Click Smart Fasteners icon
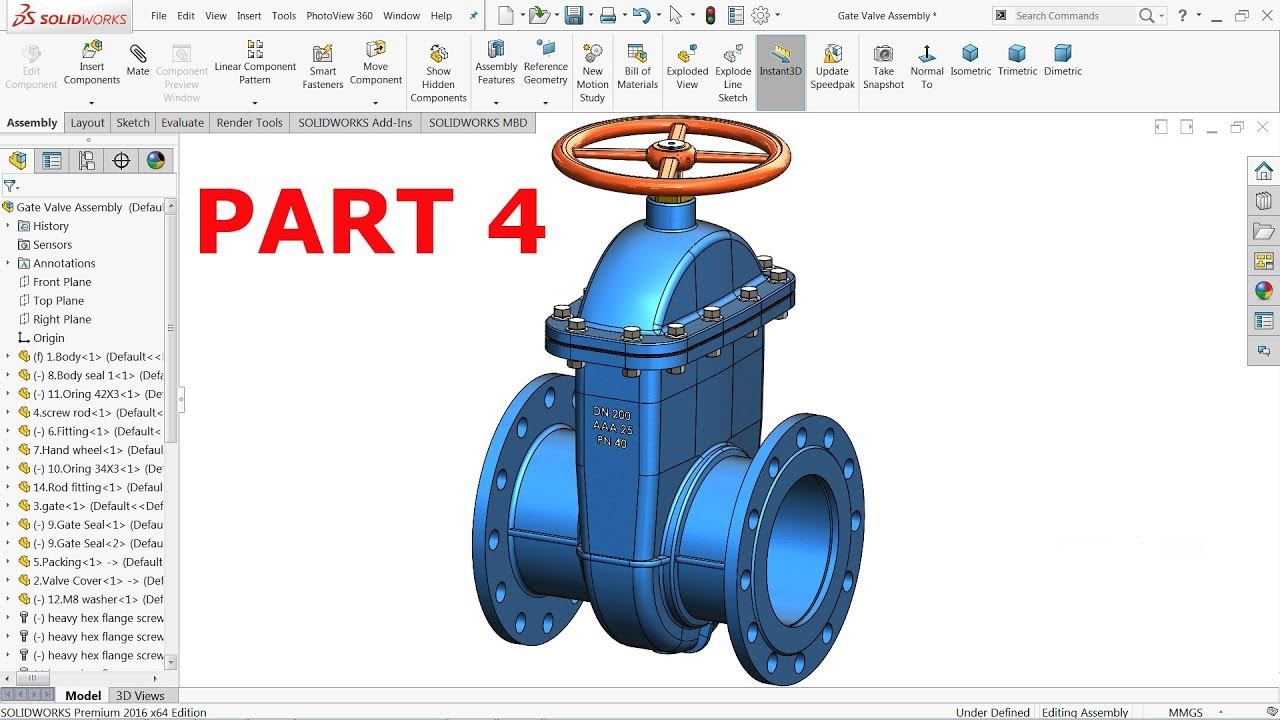 coord(323,66)
